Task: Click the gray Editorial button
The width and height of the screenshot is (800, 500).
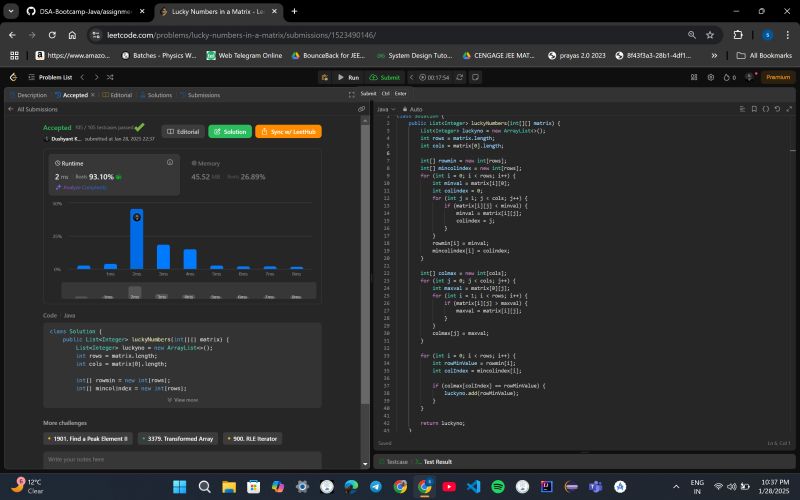Action: tap(183, 132)
